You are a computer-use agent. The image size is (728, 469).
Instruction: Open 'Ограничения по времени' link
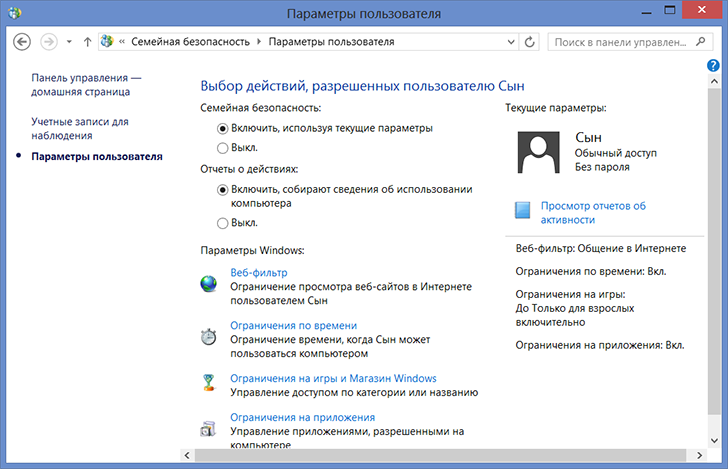pos(293,326)
